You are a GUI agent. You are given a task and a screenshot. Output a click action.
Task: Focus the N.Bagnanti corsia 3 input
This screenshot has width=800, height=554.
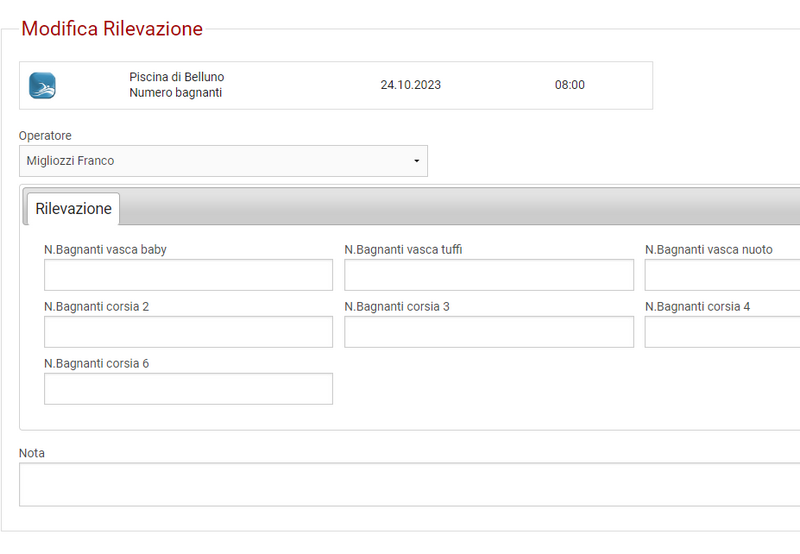point(488,332)
